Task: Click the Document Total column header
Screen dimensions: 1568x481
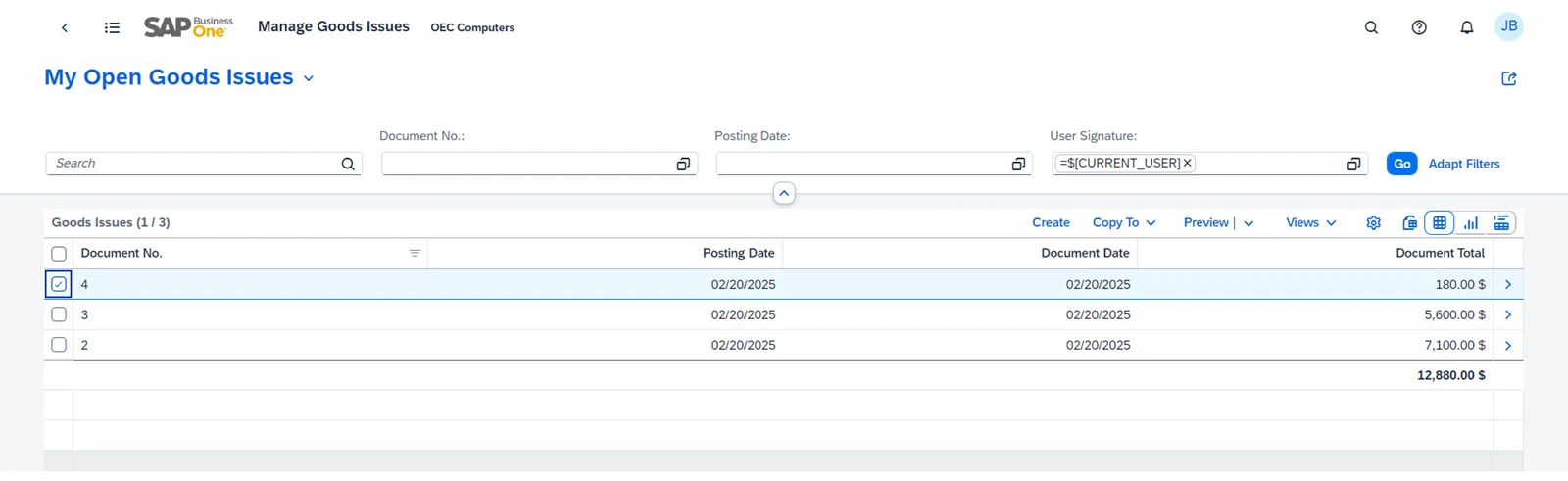Action: [1440, 253]
